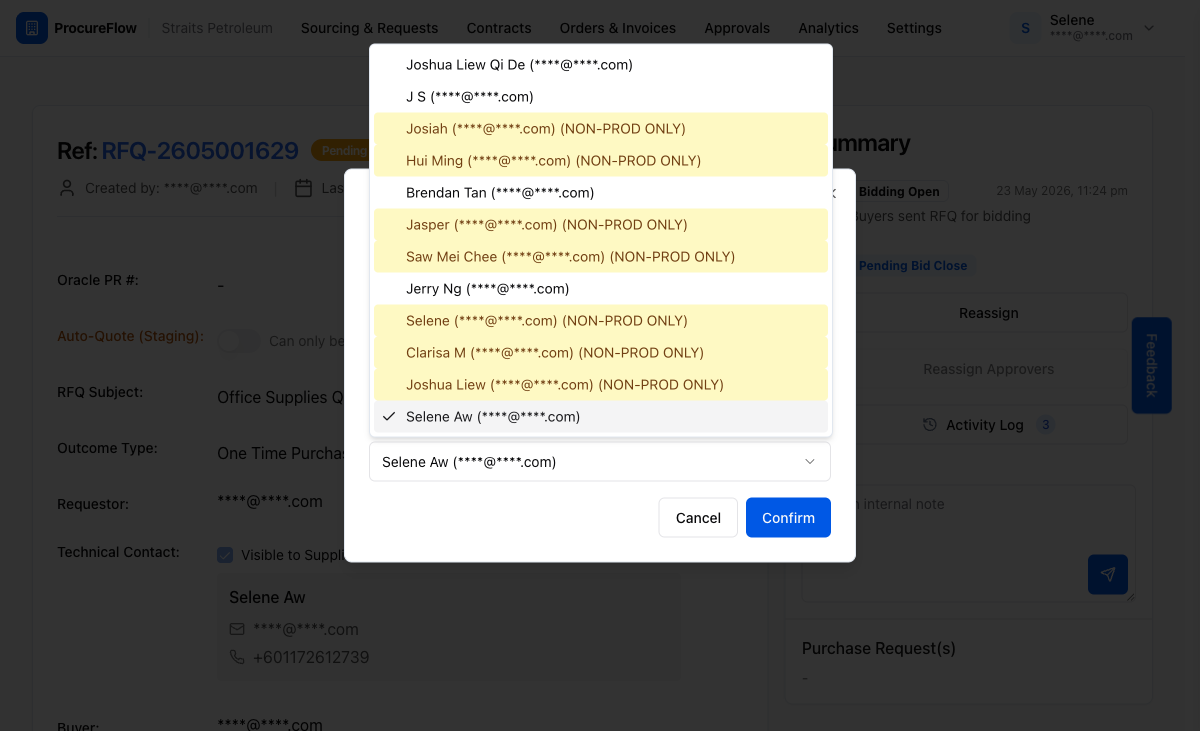Choose Jasper (NON-PROD ONLY) option

pos(600,225)
